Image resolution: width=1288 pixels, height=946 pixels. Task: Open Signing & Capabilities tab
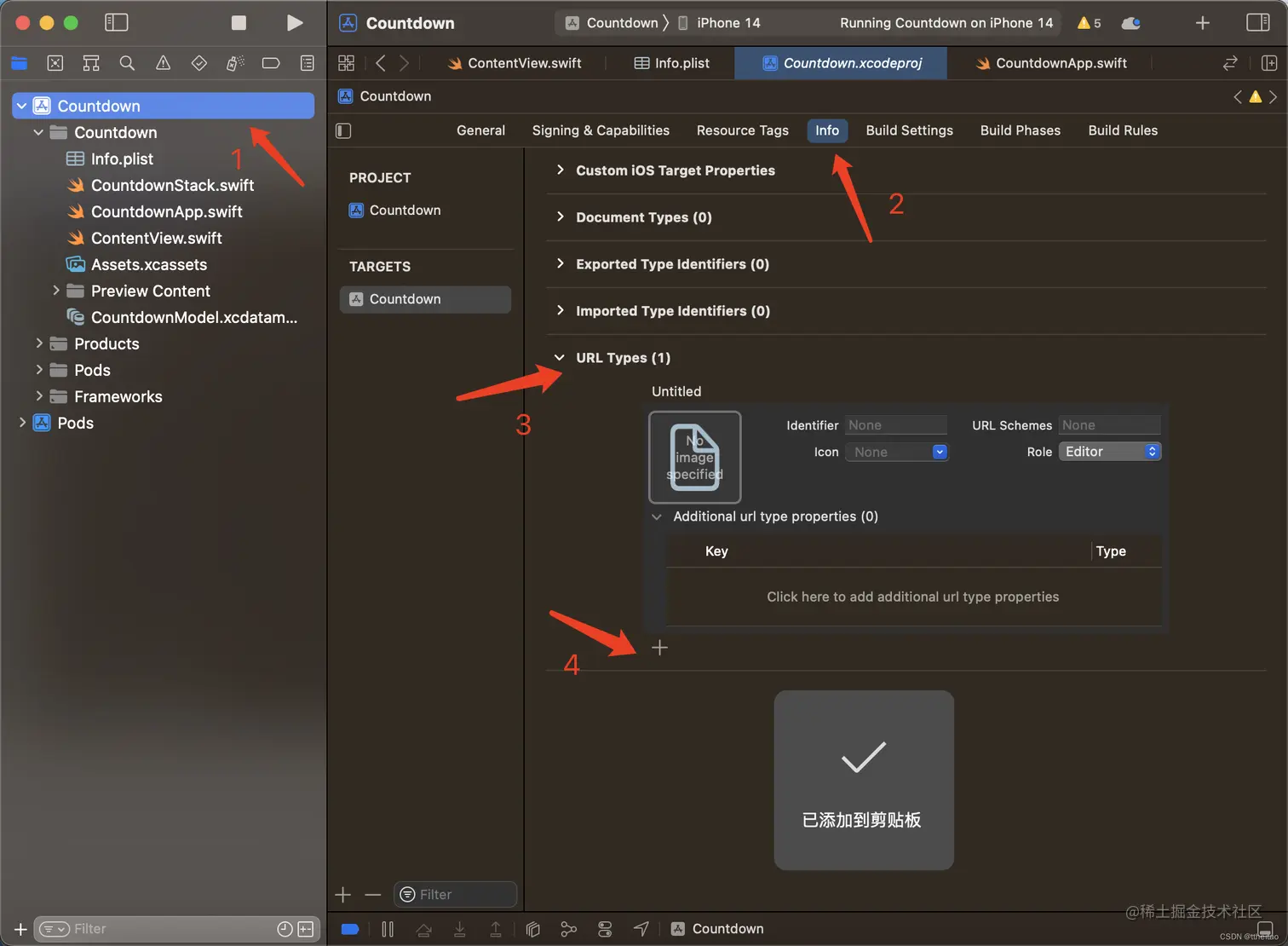pyautogui.click(x=601, y=130)
